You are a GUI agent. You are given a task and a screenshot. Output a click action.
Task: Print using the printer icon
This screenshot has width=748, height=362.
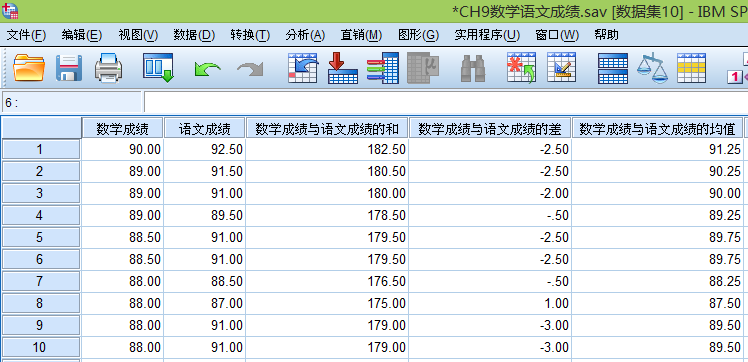click(108, 68)
